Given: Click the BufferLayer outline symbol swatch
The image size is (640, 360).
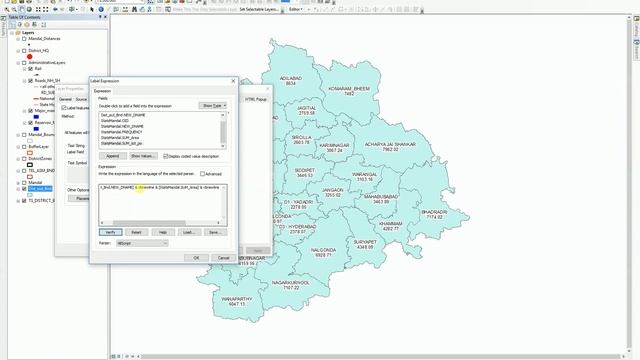Looking at the screenshot, I should click(30, 153).
